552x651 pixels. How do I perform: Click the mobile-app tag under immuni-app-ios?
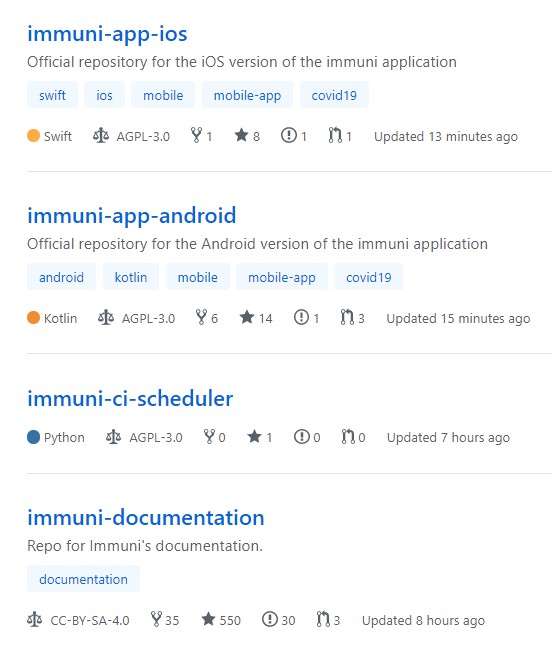tap(247, 95)
